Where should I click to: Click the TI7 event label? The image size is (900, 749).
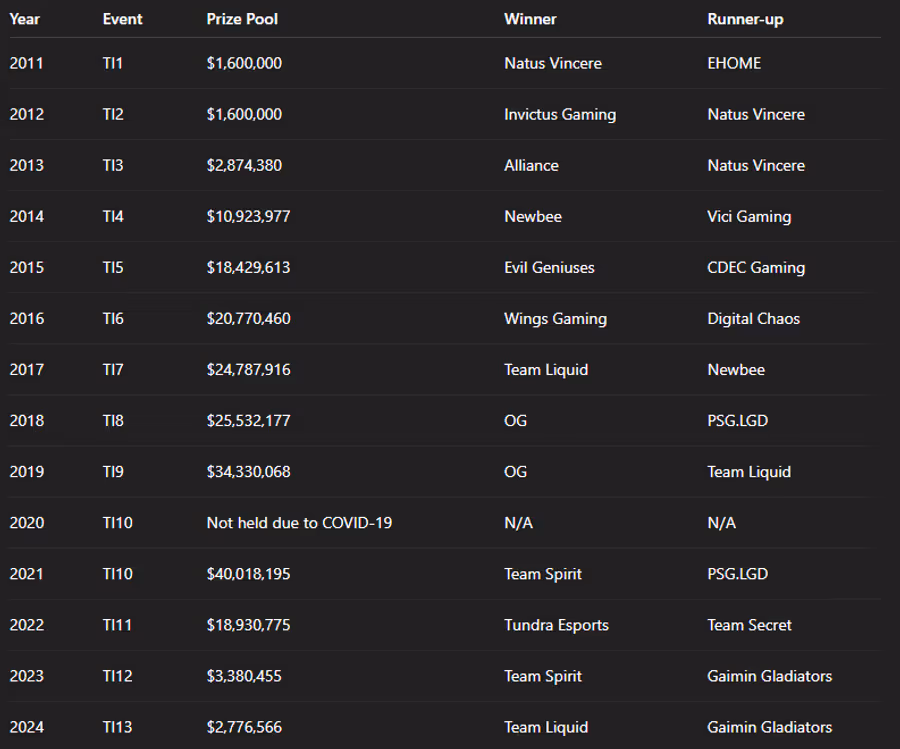click(x=113, y=369)
